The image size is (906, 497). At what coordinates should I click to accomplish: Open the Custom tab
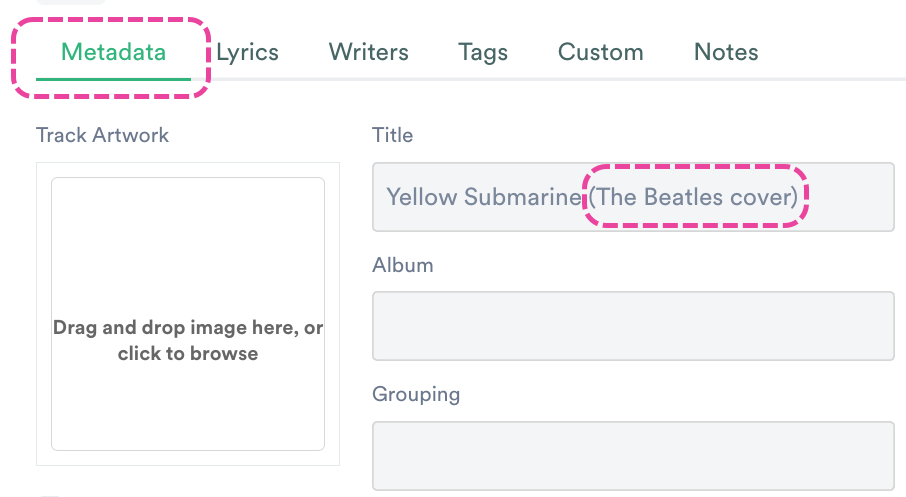(601, 52)
